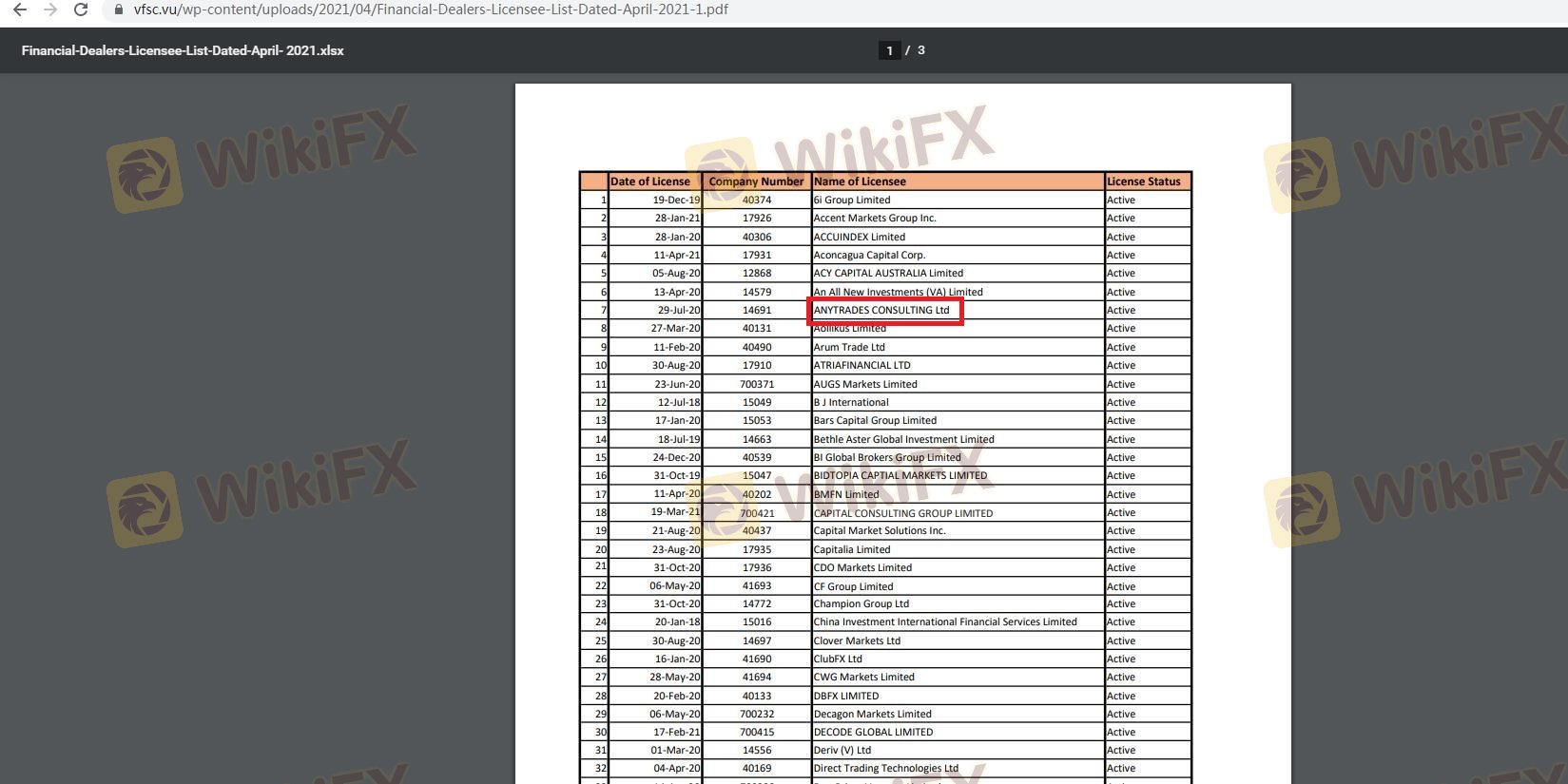Click the browser forward arrow

tap(50, 10)
